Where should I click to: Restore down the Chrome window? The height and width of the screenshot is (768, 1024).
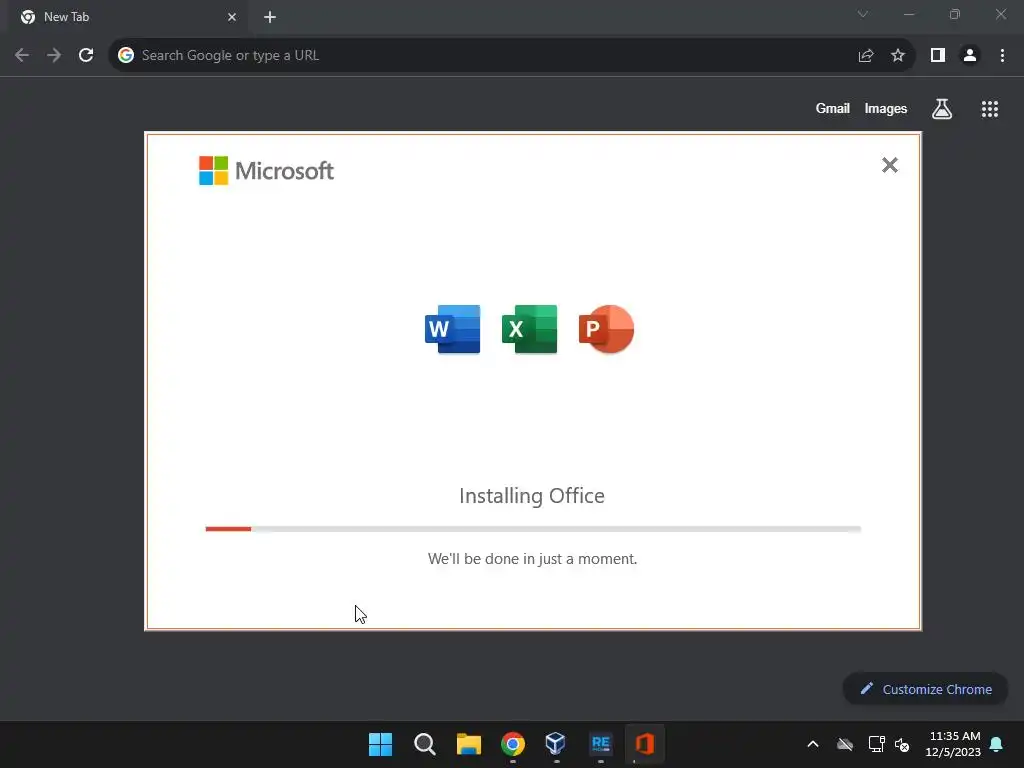tap(955, 14)
